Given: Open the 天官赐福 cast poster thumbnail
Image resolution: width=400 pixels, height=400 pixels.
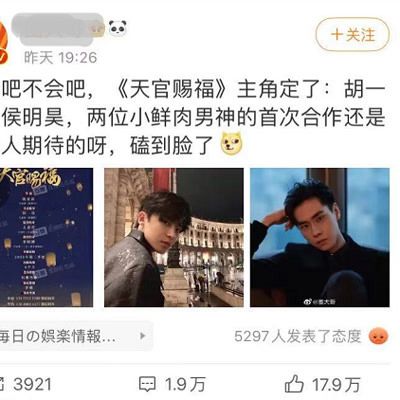Looking at the screenshot, I should coord(46,237).
